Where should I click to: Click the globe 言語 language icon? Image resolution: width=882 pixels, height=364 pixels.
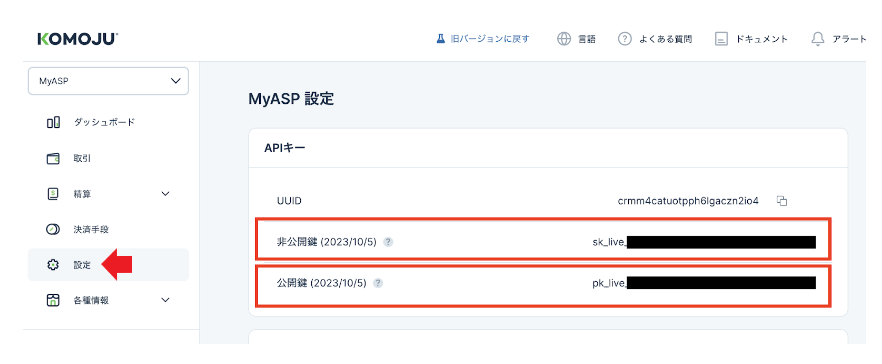pyautogui.click(x=564, y=39)
